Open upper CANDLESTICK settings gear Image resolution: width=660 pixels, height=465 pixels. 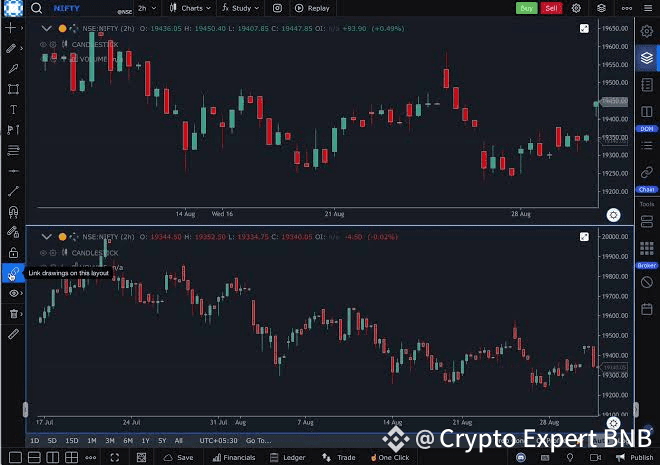pos(53,44)
